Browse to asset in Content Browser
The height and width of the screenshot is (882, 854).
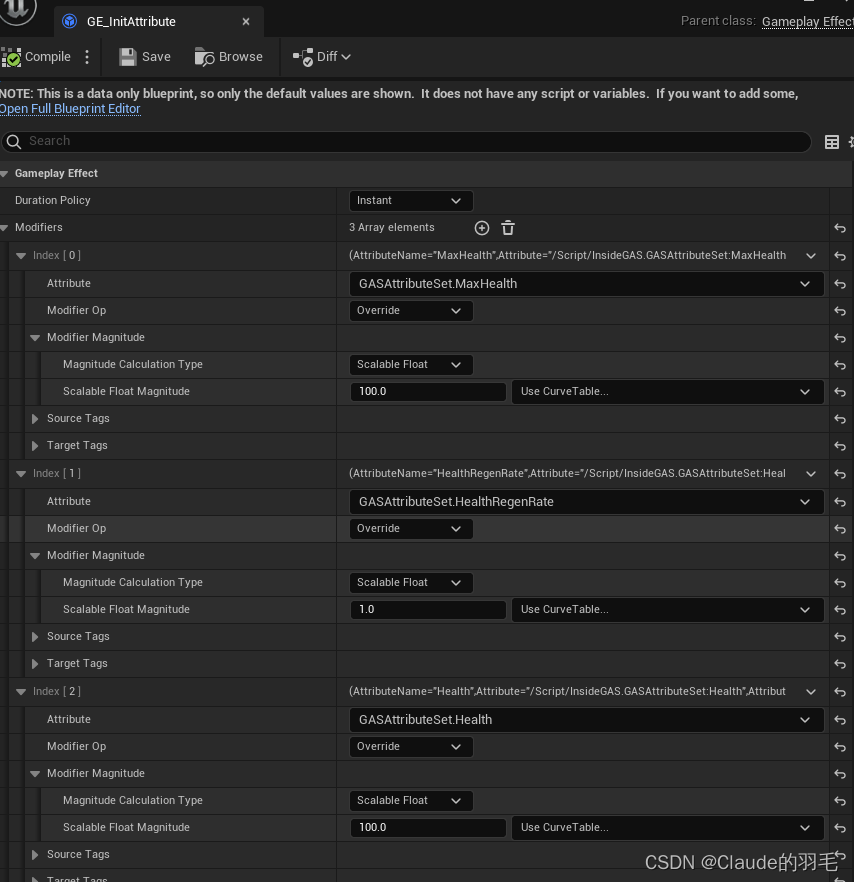point(228,57)
